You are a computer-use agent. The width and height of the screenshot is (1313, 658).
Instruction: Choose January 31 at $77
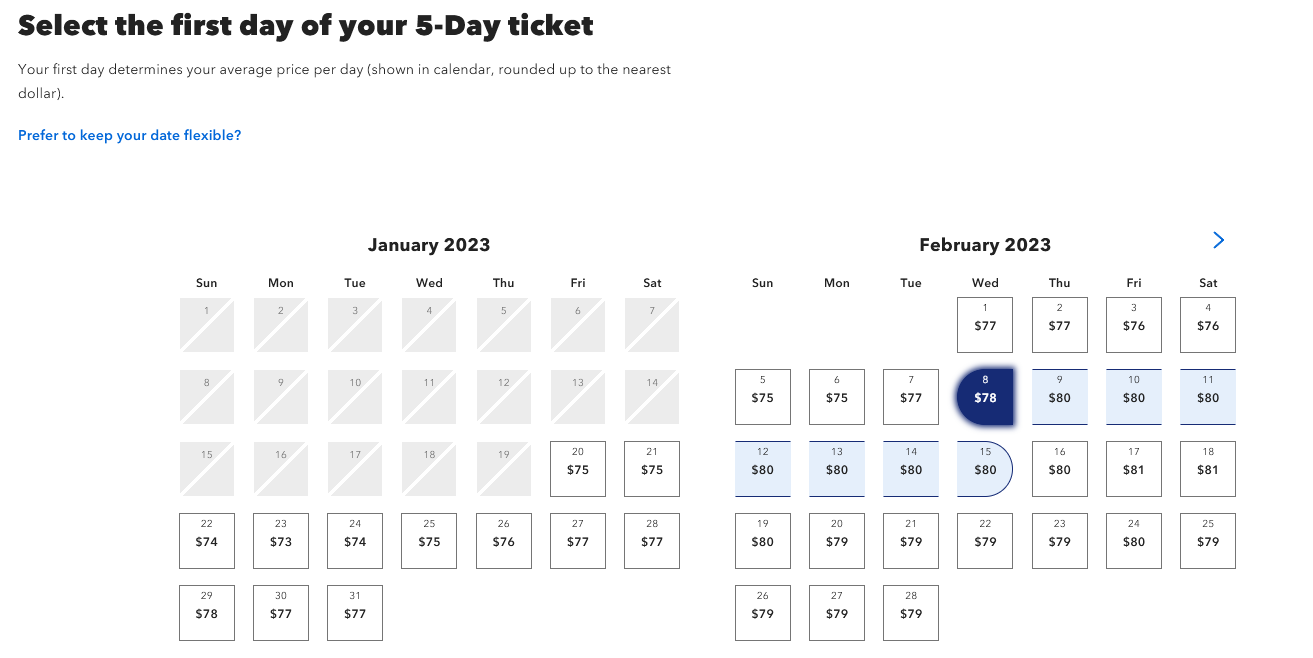(x=355, y=613)
